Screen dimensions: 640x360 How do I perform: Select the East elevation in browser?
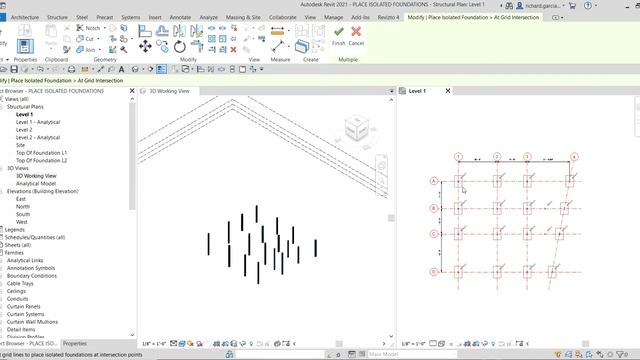click(21, 199)
